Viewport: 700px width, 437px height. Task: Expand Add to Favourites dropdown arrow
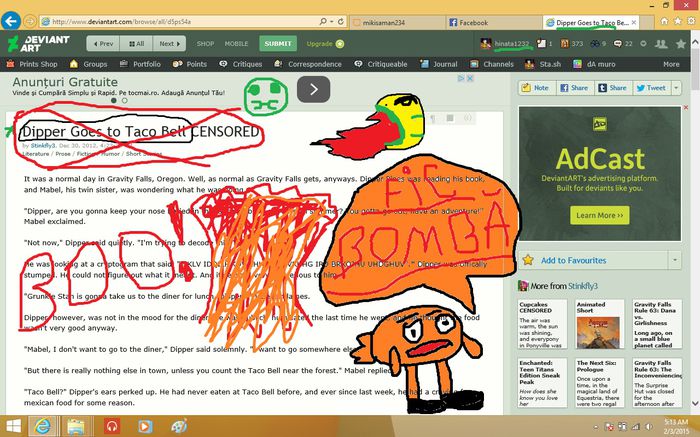click(675, 260)
